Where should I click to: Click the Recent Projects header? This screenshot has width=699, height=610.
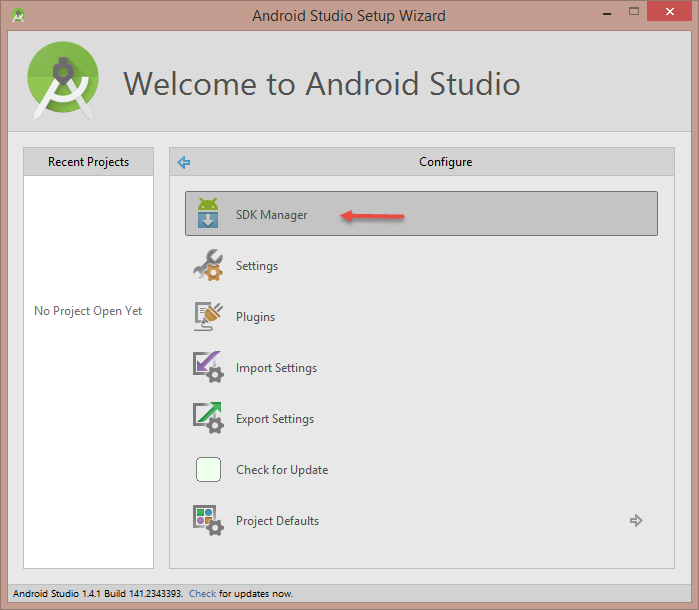pos(88,162)
